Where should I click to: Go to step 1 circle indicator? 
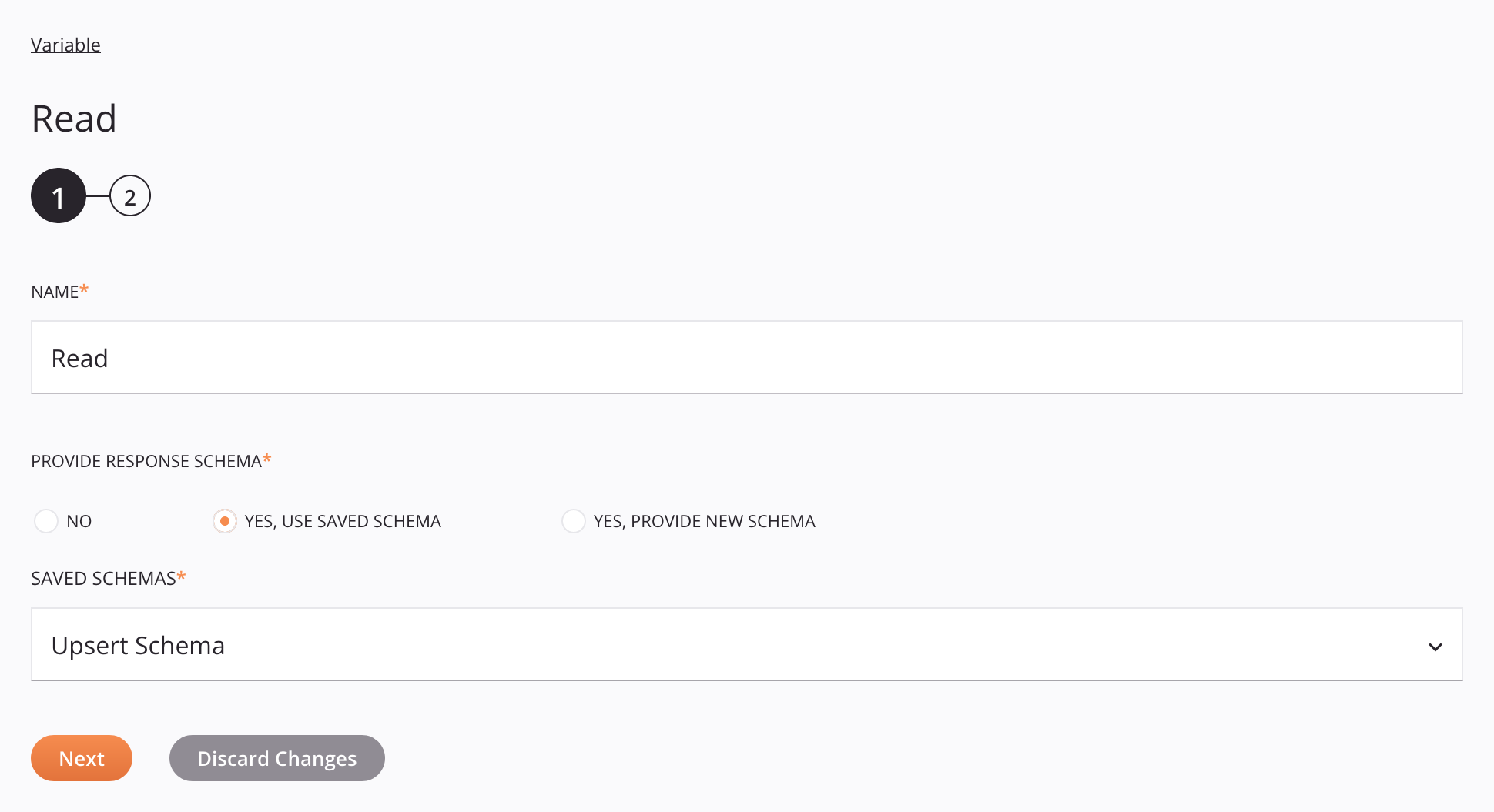pos(58,196)
